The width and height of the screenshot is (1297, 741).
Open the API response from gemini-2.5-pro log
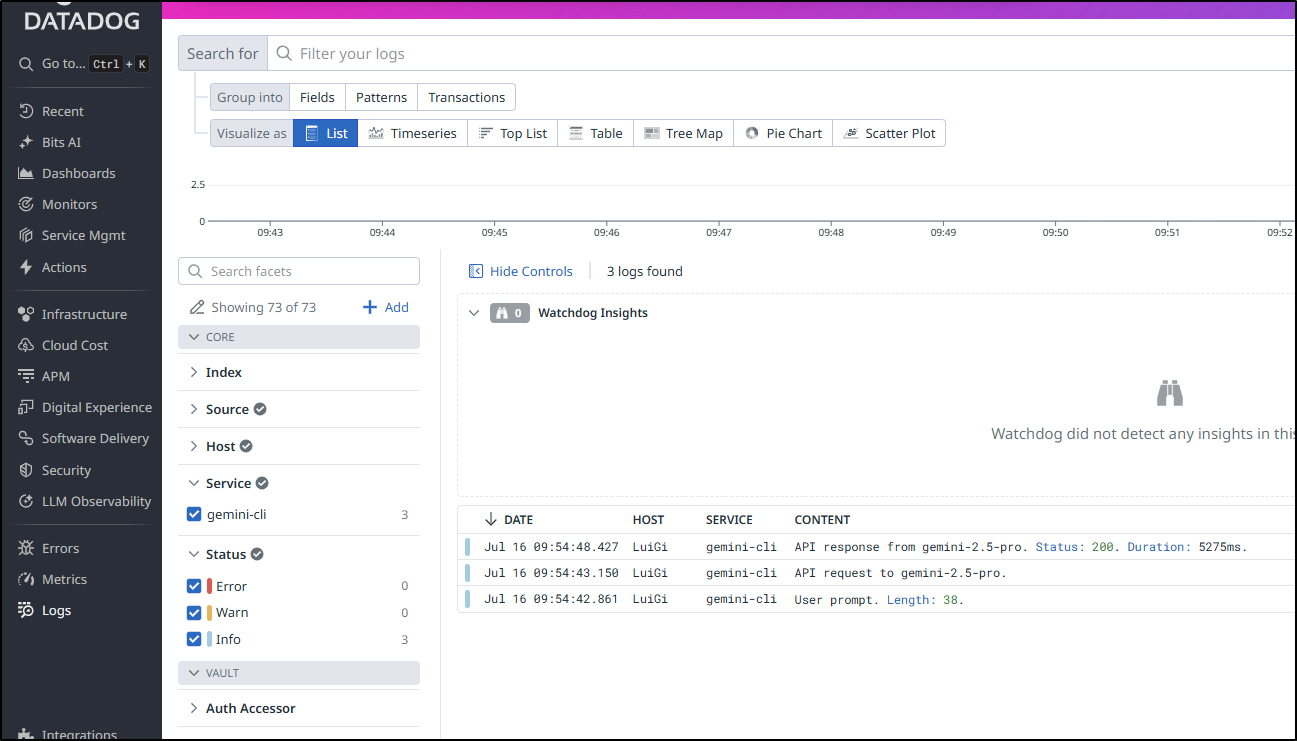(x=877, y=547)
